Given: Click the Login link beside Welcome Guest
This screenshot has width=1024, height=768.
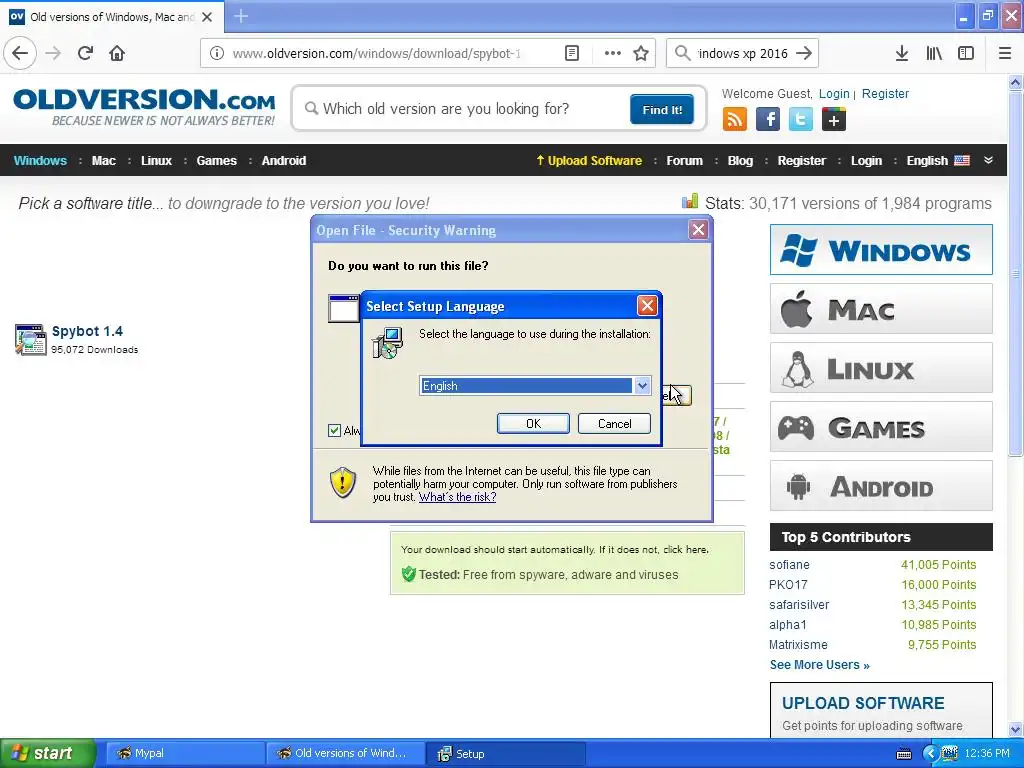Looking at the screenshot, I should 834,93.
